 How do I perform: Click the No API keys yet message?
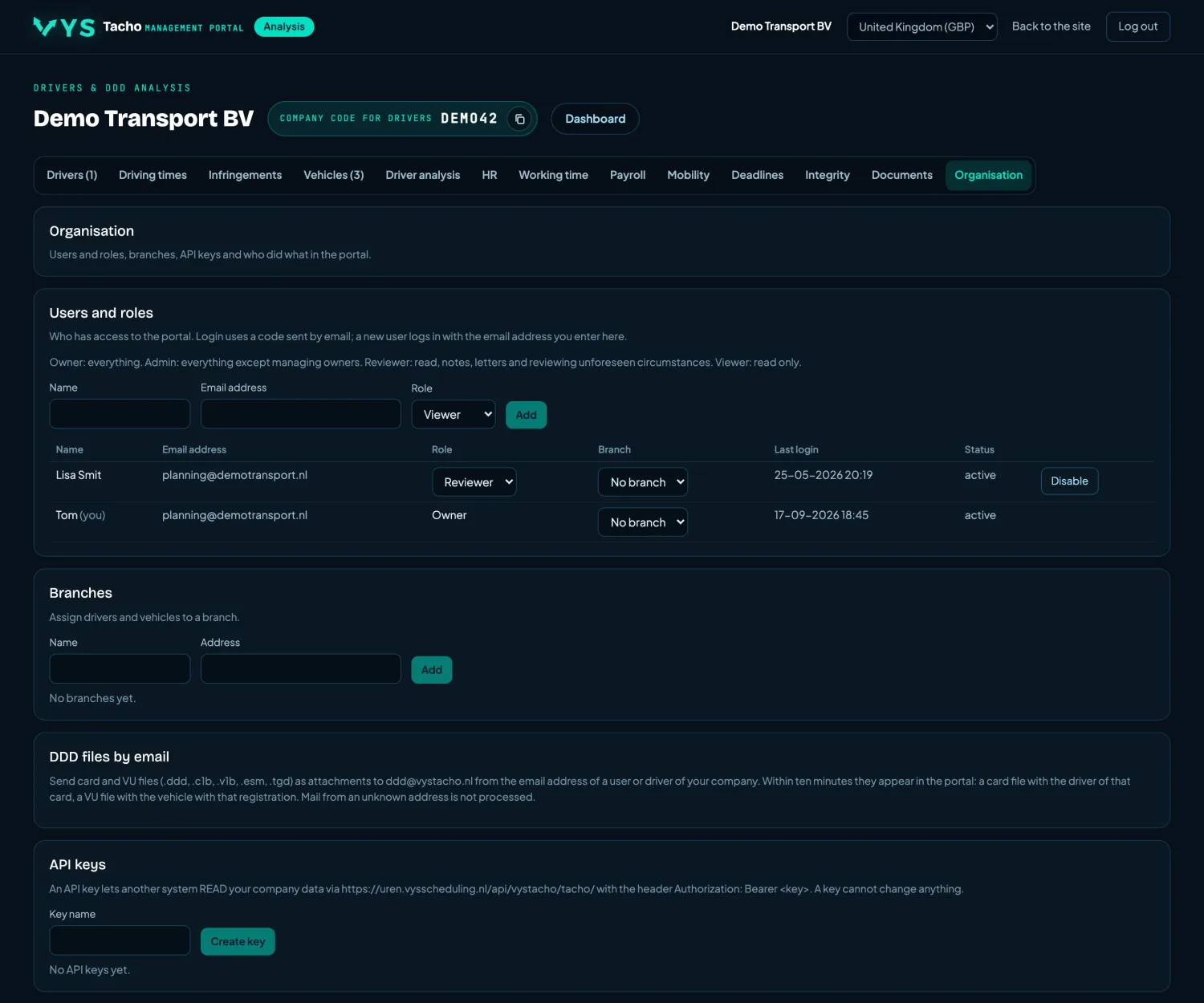click(x=89, y=970)
